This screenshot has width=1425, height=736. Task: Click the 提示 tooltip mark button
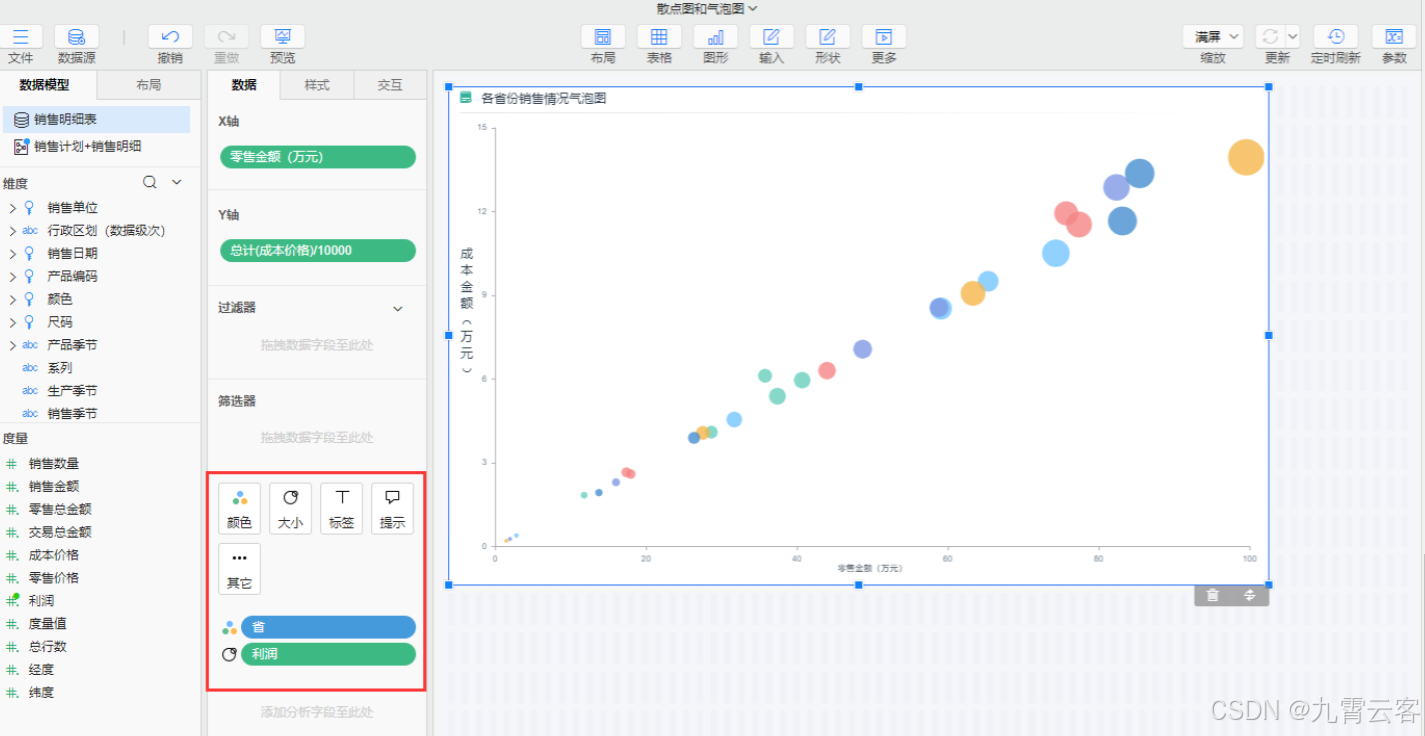[392, 508]
